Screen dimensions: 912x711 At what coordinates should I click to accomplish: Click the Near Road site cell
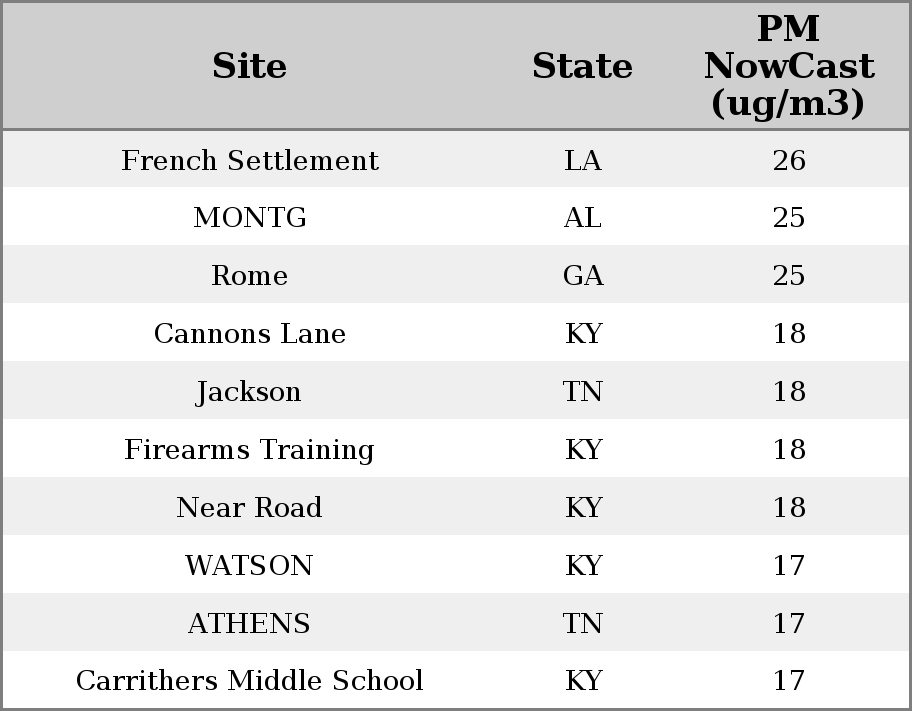click(249, 508)
